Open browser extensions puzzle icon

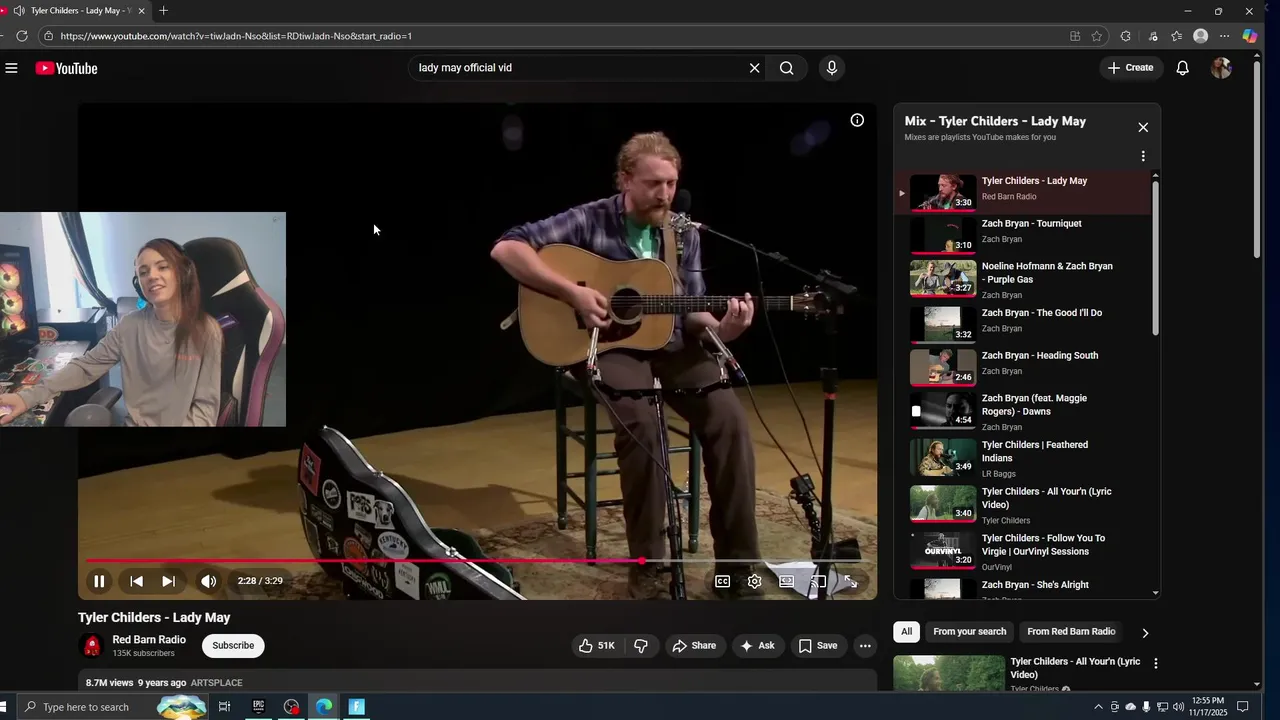(1126, 36)
